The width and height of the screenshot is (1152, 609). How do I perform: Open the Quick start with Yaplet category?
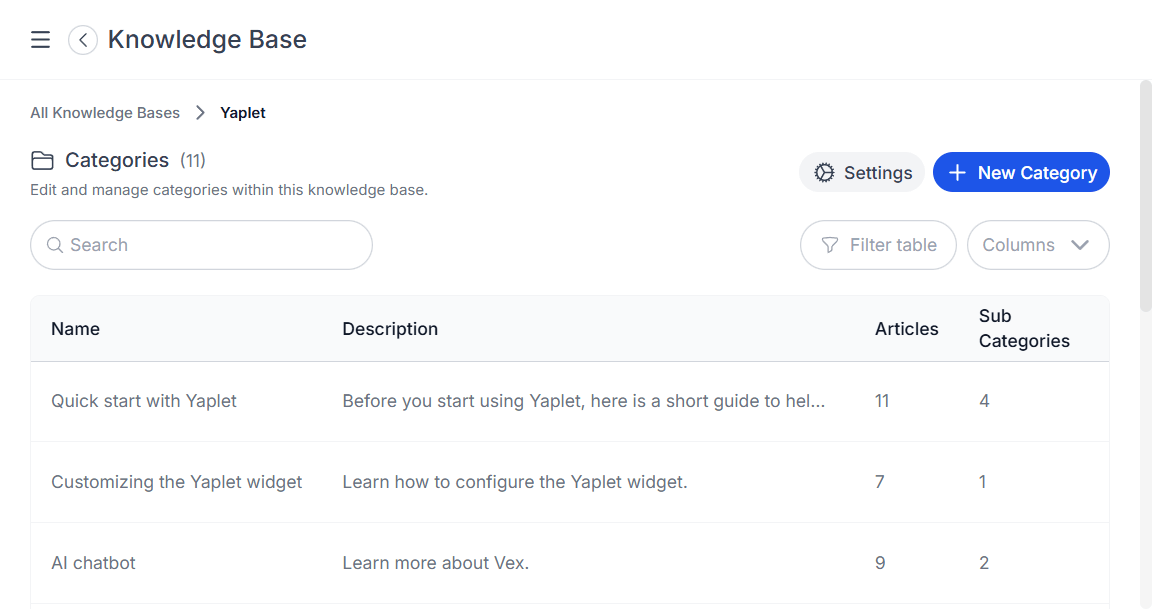tap(144, 401)
